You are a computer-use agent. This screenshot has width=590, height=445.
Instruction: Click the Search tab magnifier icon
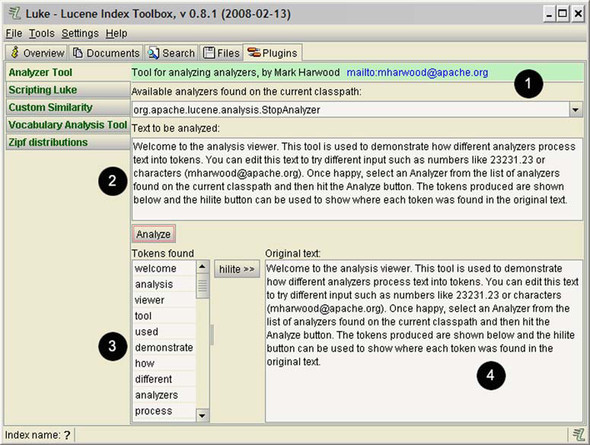(x=154, y=53)
